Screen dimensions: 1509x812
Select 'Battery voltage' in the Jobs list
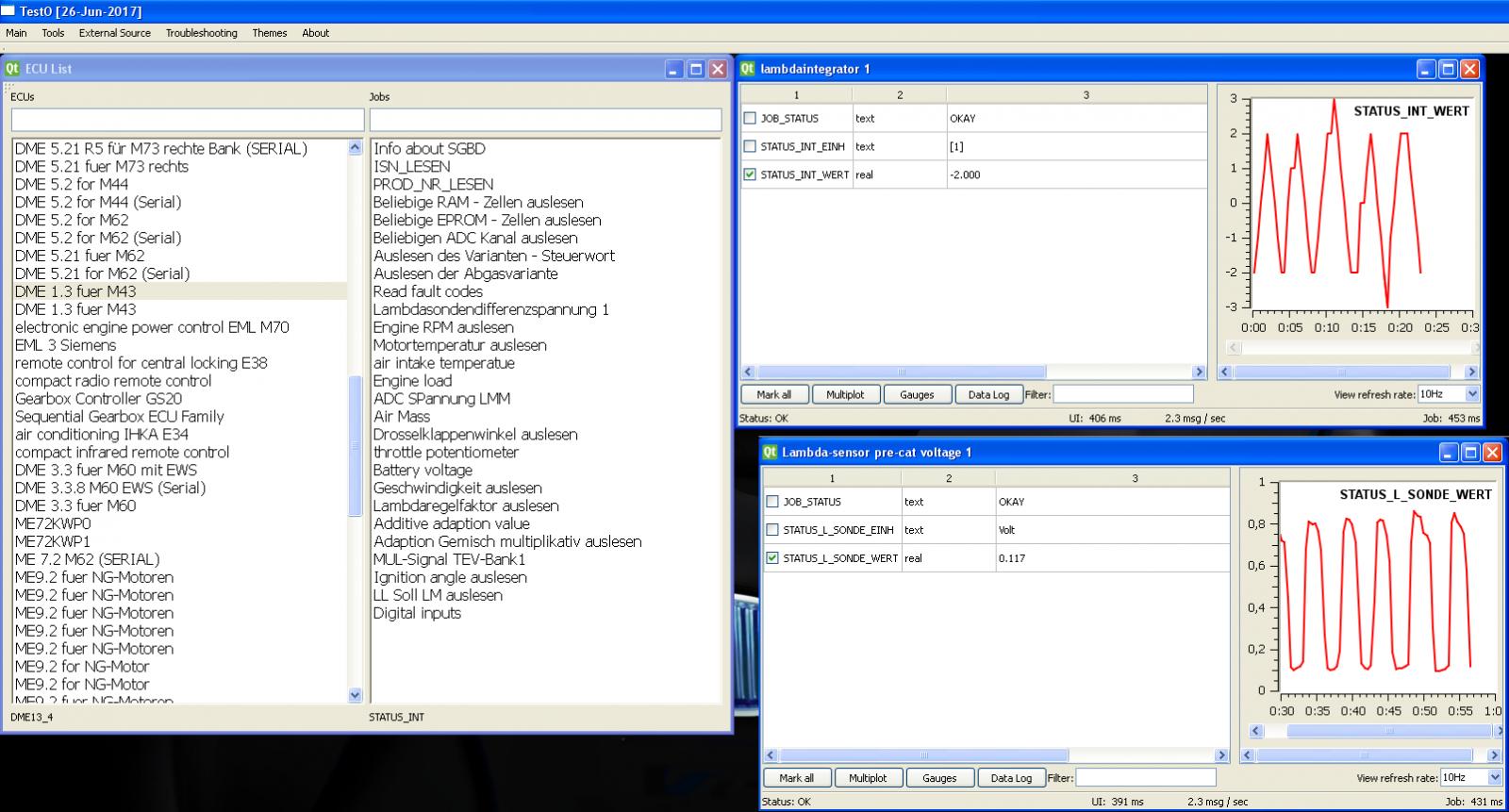423,470
